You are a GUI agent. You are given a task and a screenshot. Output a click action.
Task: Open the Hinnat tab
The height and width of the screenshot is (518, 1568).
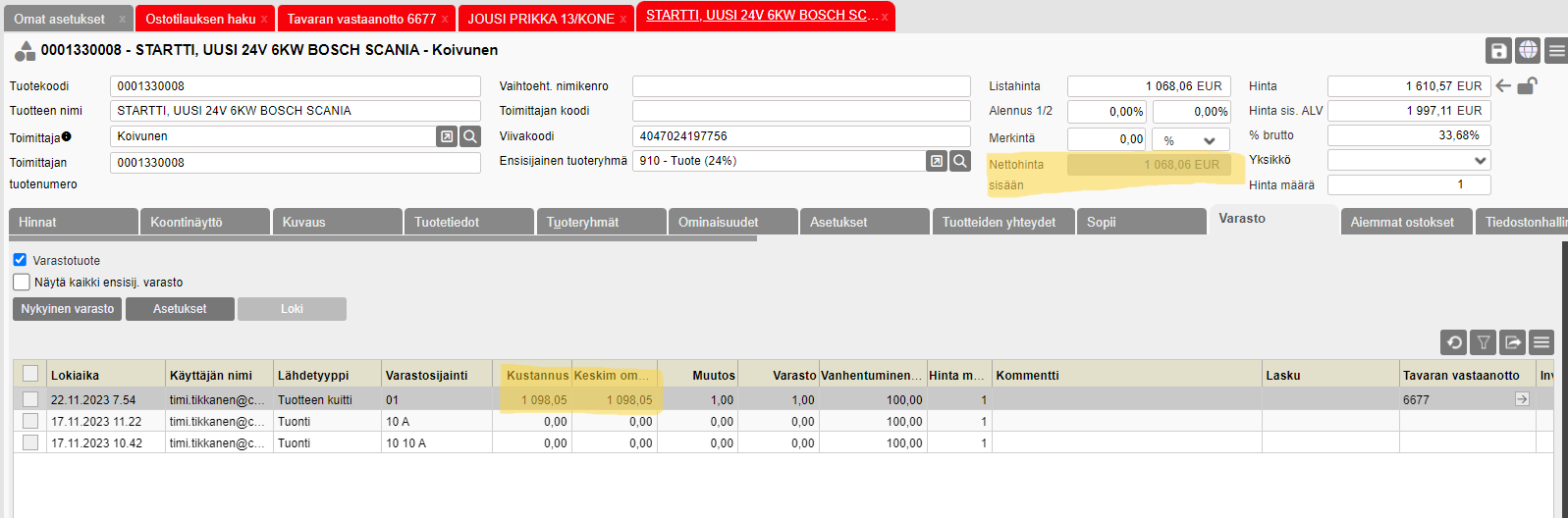[73, 222]
